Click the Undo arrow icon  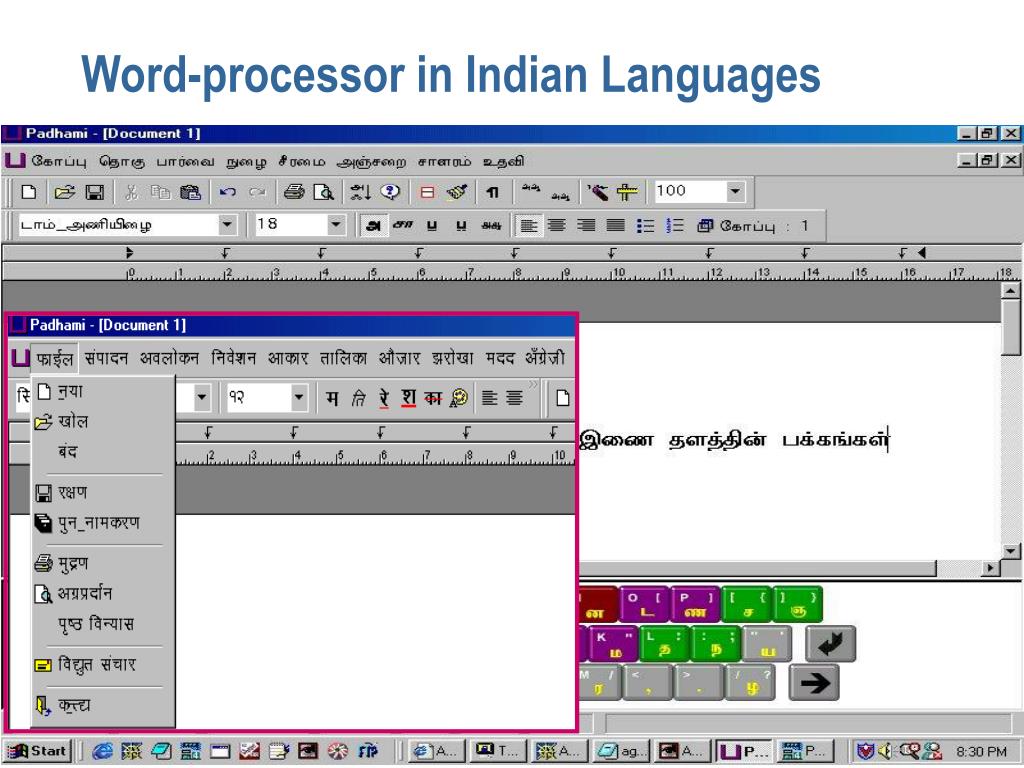point(227,192)
